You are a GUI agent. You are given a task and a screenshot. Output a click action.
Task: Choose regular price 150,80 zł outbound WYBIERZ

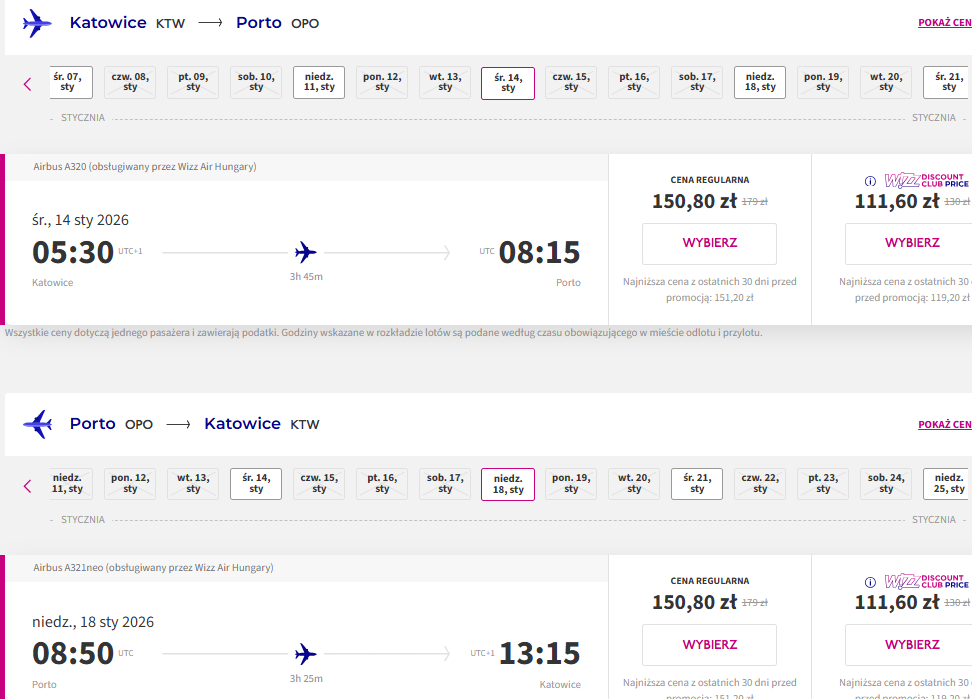709,244
